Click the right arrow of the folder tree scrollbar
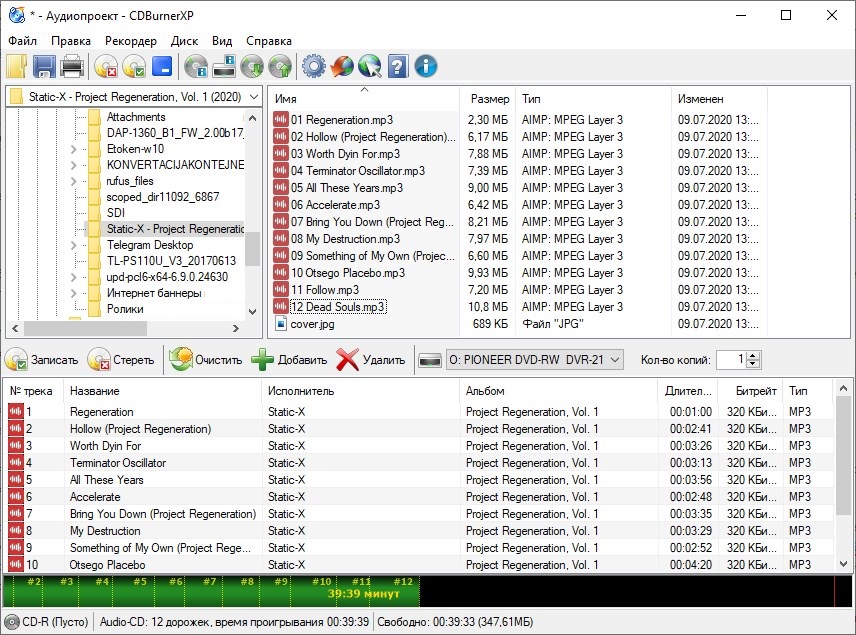Image resolution: width=856 pixels, height=635 pixels. pos(236,328)
